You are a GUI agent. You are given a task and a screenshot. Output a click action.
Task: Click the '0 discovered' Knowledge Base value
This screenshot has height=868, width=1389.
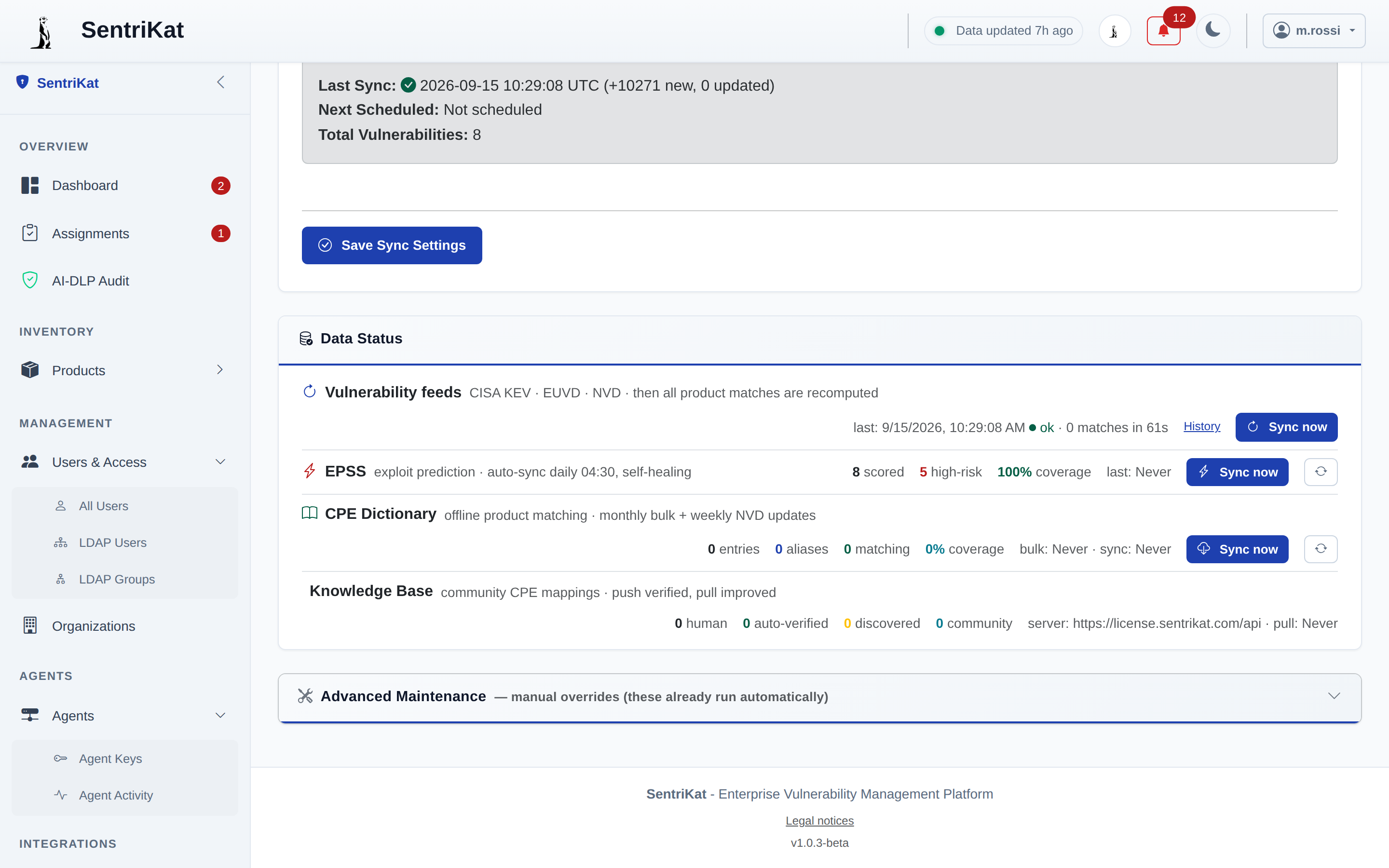point(882,624)
